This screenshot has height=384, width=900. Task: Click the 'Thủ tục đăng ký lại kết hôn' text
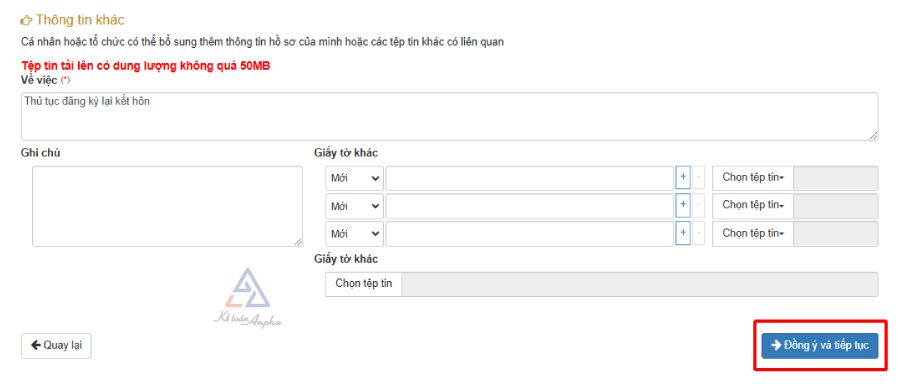(x=87, y=102)
